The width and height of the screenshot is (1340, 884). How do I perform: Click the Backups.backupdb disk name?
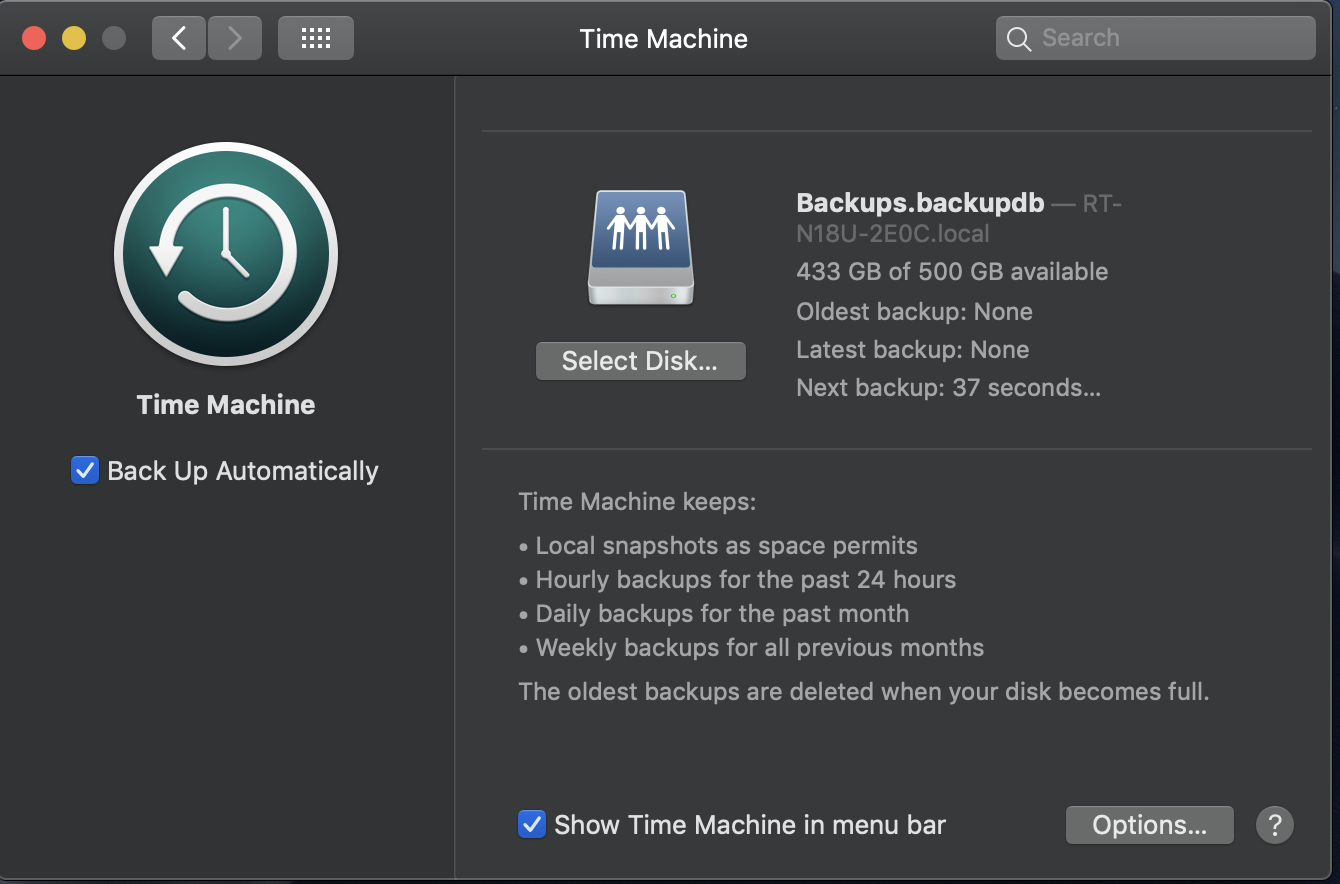pos(919,203)
